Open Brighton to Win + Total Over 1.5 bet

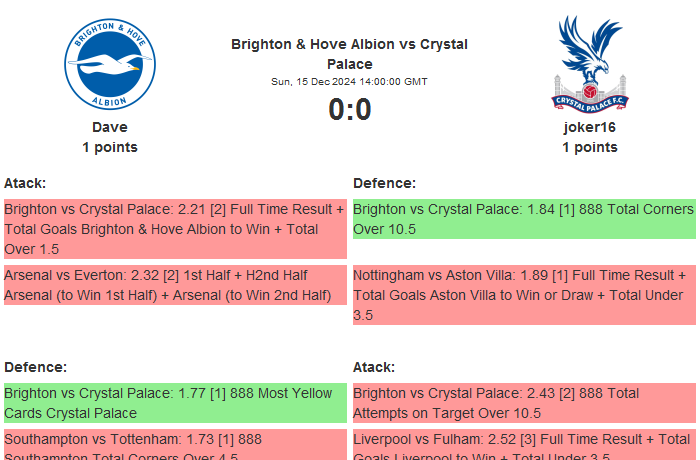point(175,229)
